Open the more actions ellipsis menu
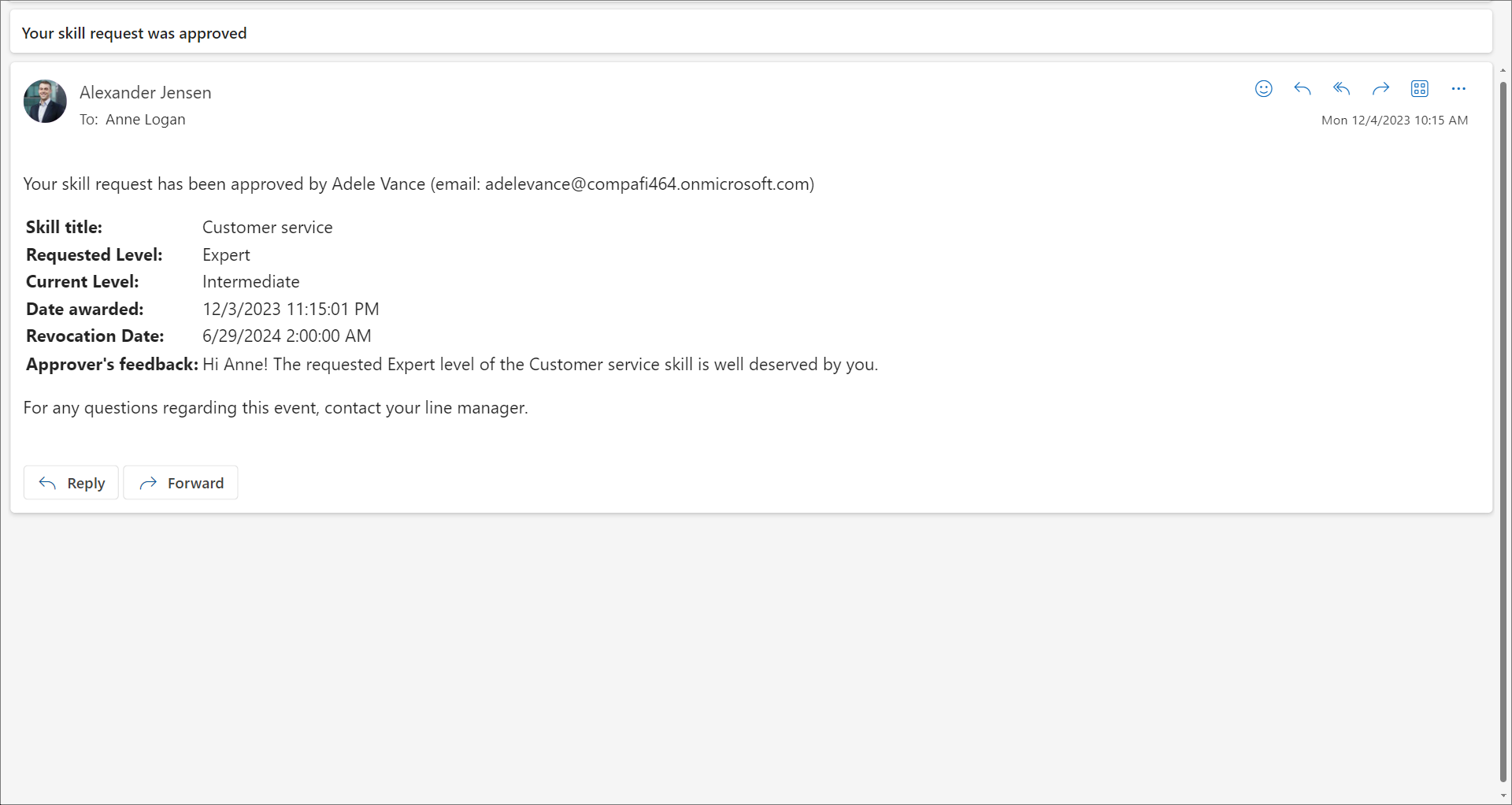Screen dimensions: 1512x805 (x=1458, y=89)
